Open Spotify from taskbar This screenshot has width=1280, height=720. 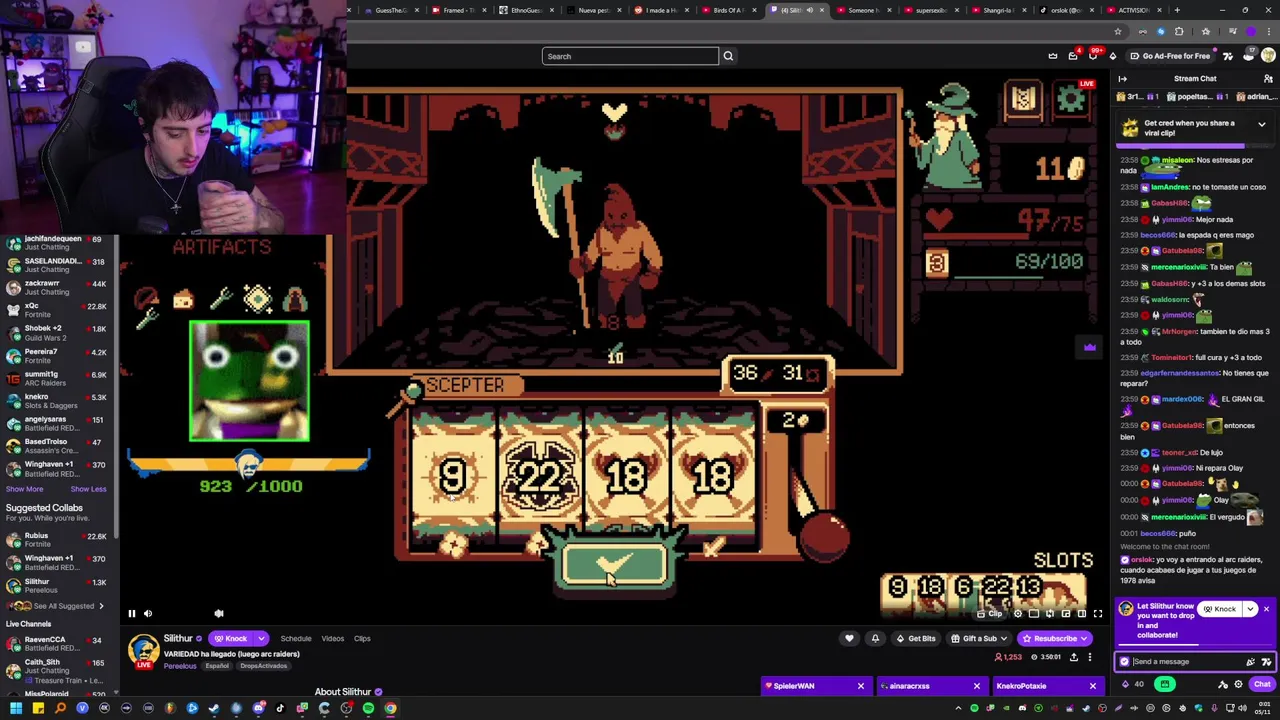click(368, 708)
